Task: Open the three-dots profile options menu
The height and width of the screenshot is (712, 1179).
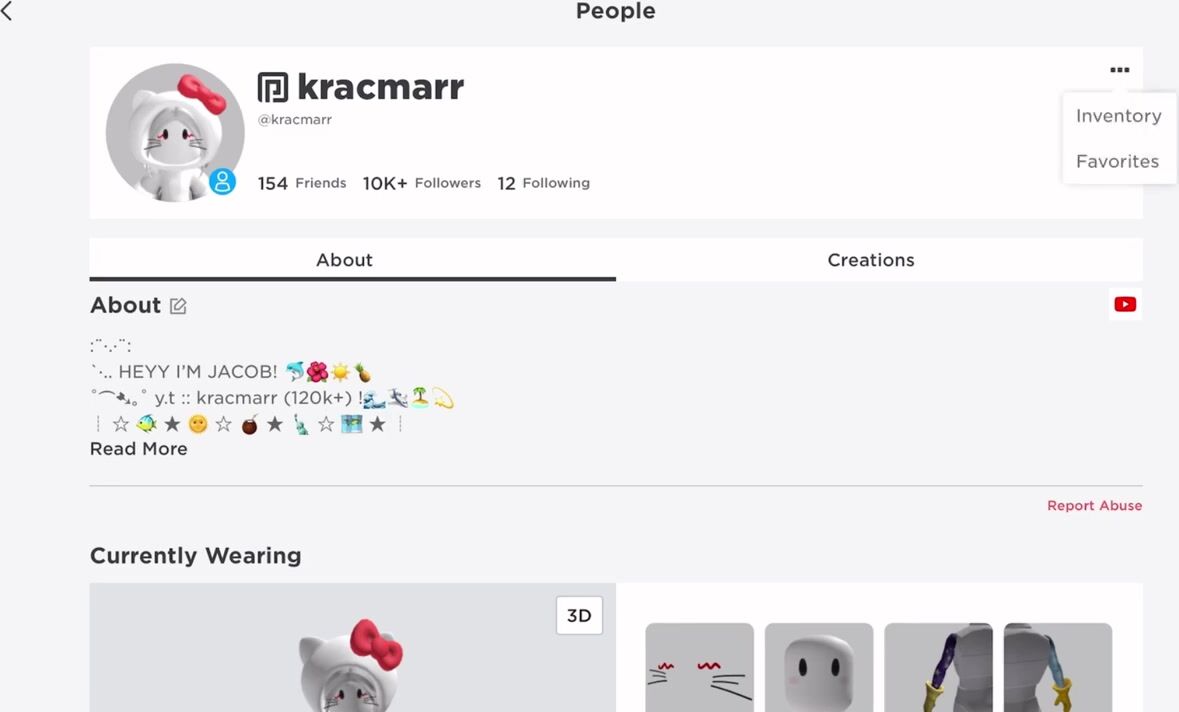Action: (x=1120, y=70)
